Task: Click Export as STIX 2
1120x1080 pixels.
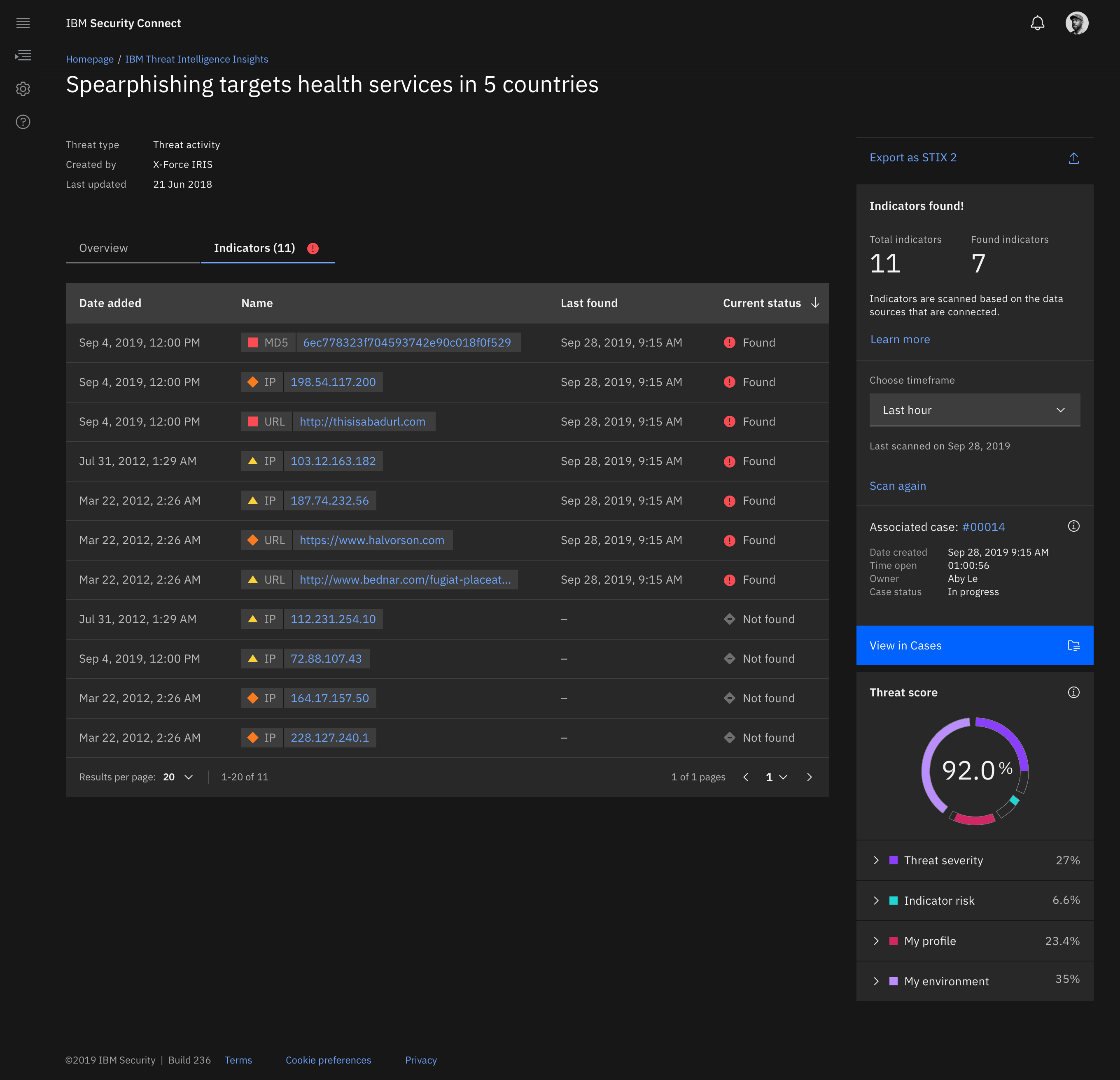Action: click(x=912, y=158)
